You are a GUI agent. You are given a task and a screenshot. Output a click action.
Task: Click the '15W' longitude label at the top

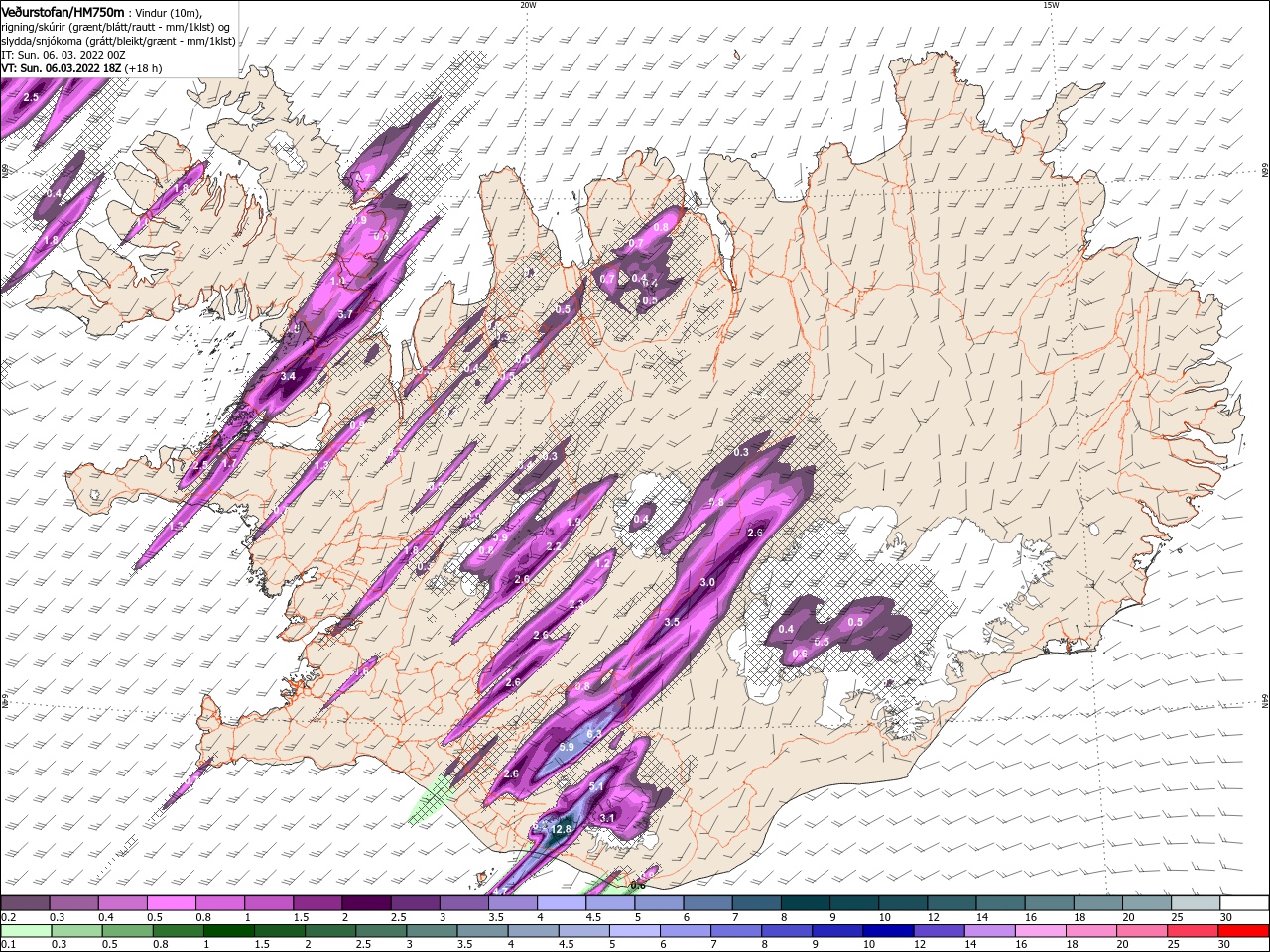1051,5
